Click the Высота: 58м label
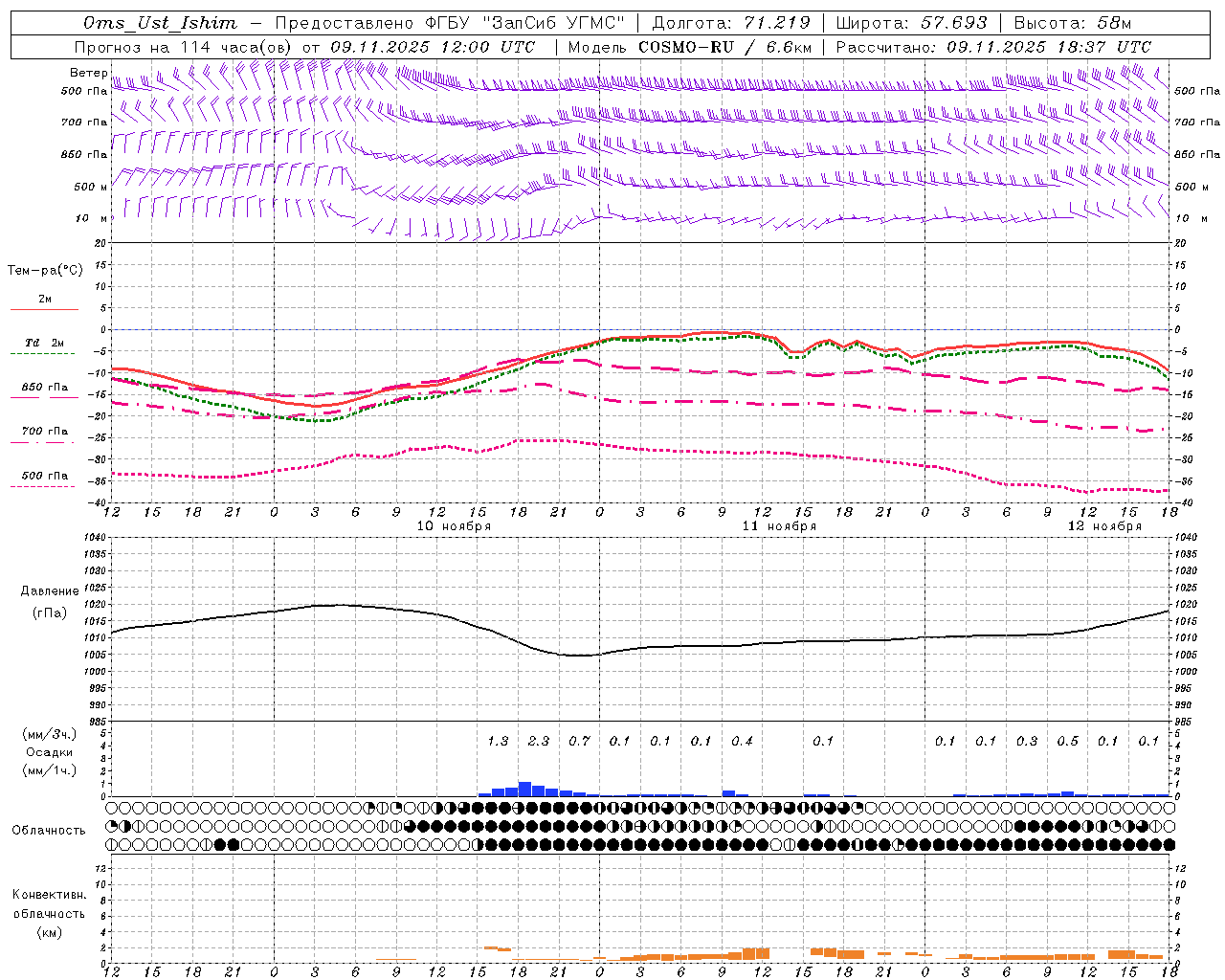This screenshot has height=980, width=1225. [x=1072, y=22]
